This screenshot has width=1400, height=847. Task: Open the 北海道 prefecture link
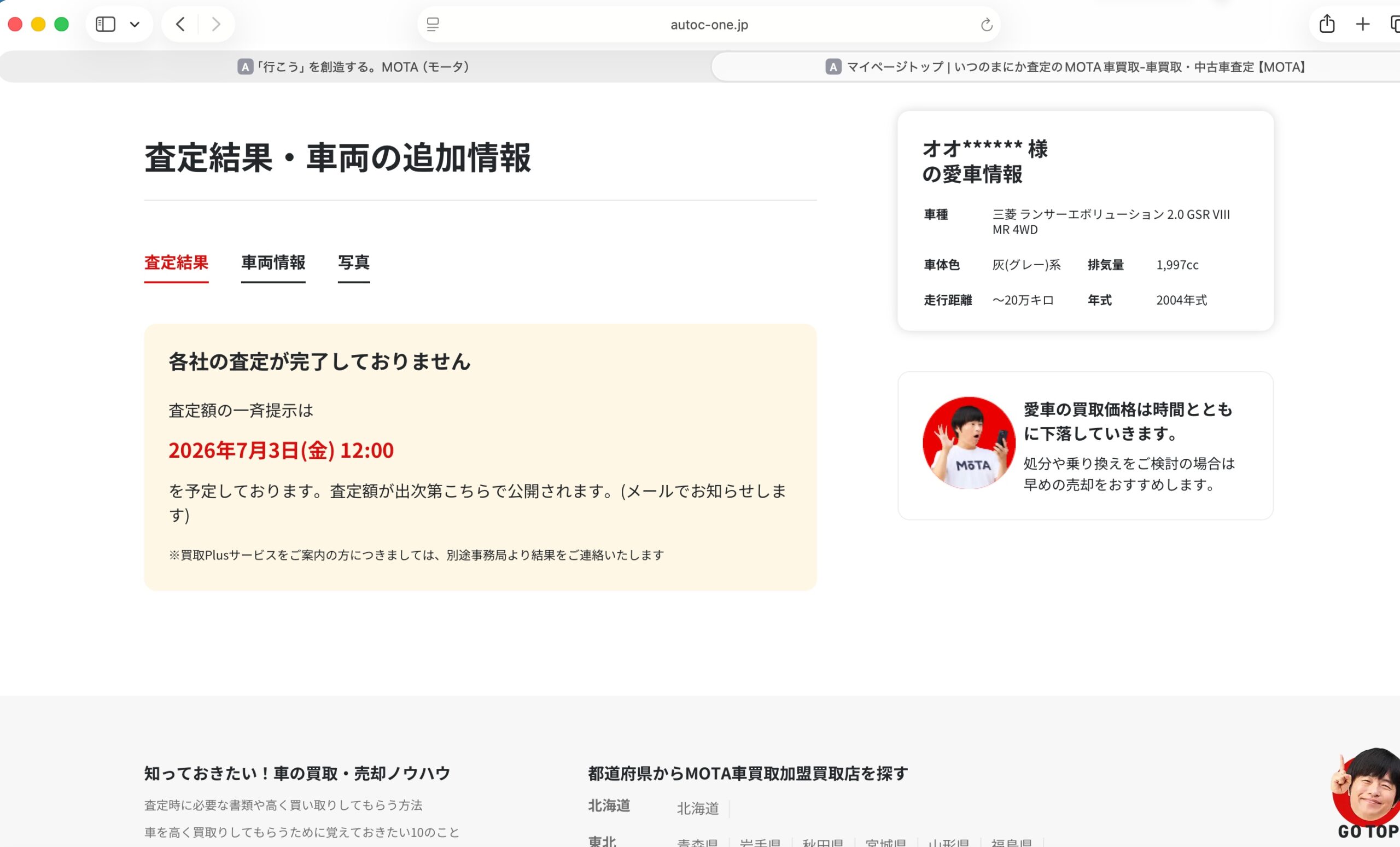click(698, 808)
